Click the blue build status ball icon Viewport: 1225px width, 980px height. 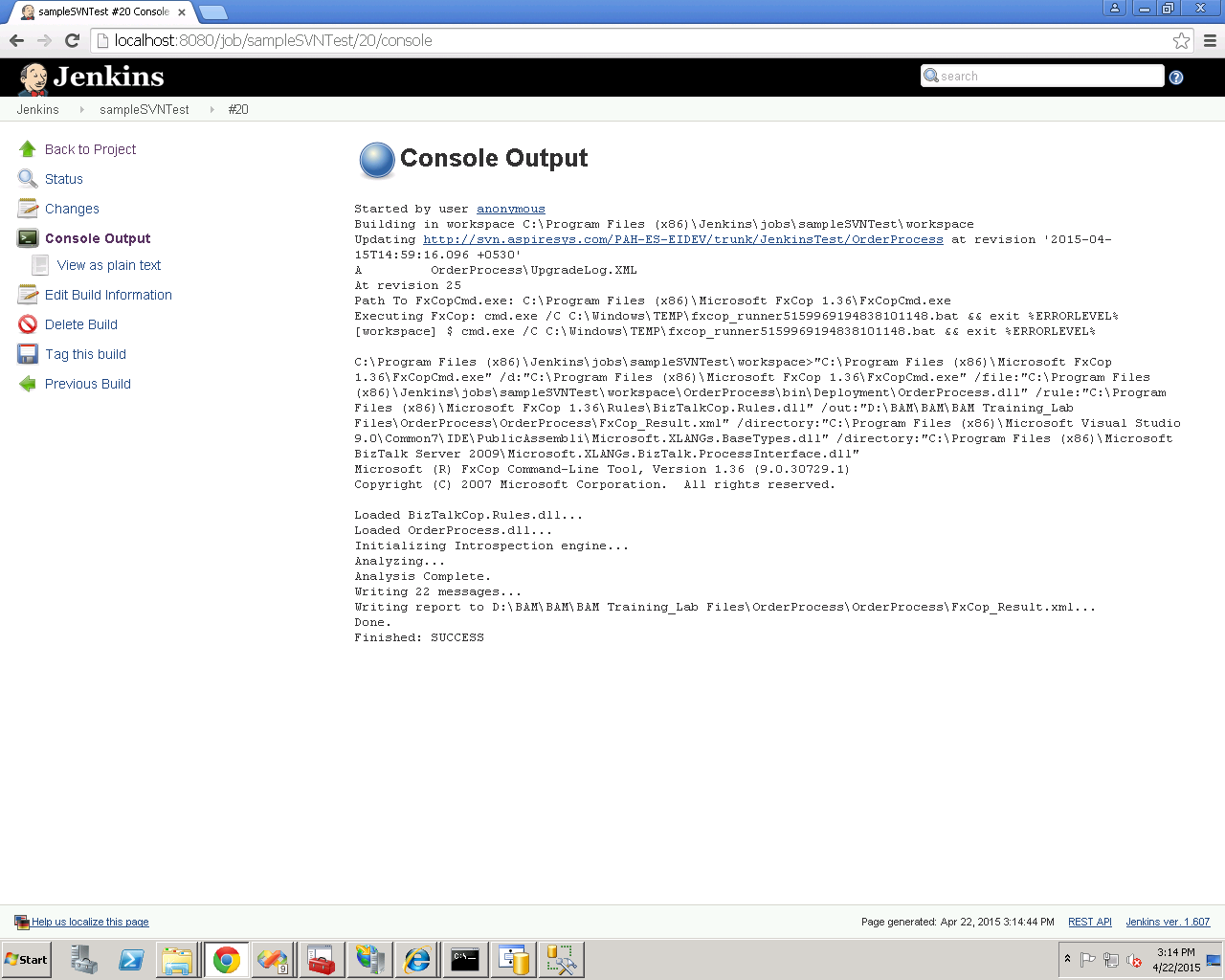pos(377,160)
